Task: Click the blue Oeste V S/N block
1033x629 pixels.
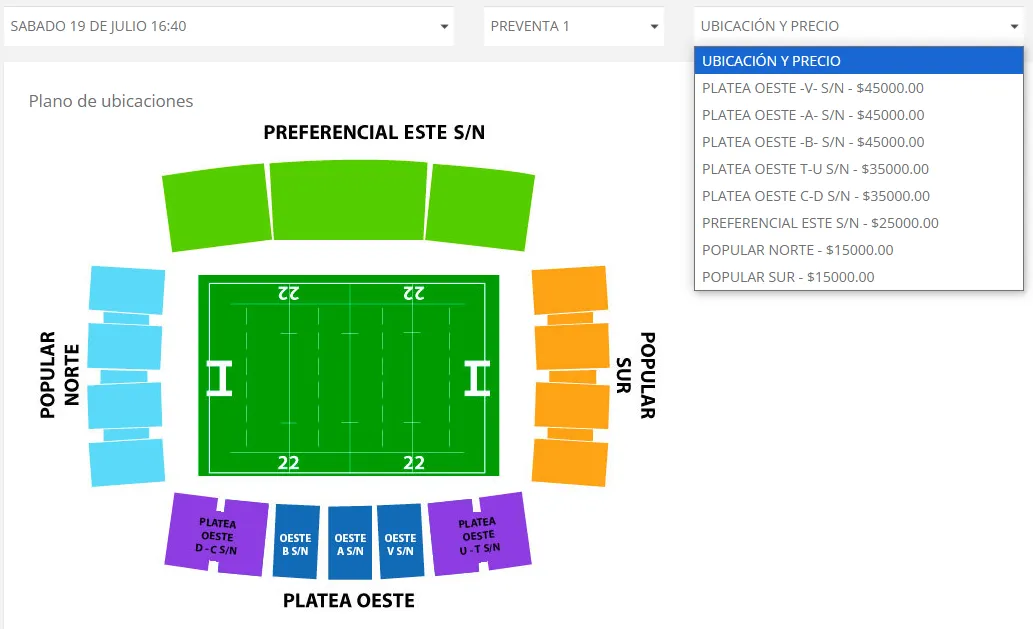Action: point(400,543)
